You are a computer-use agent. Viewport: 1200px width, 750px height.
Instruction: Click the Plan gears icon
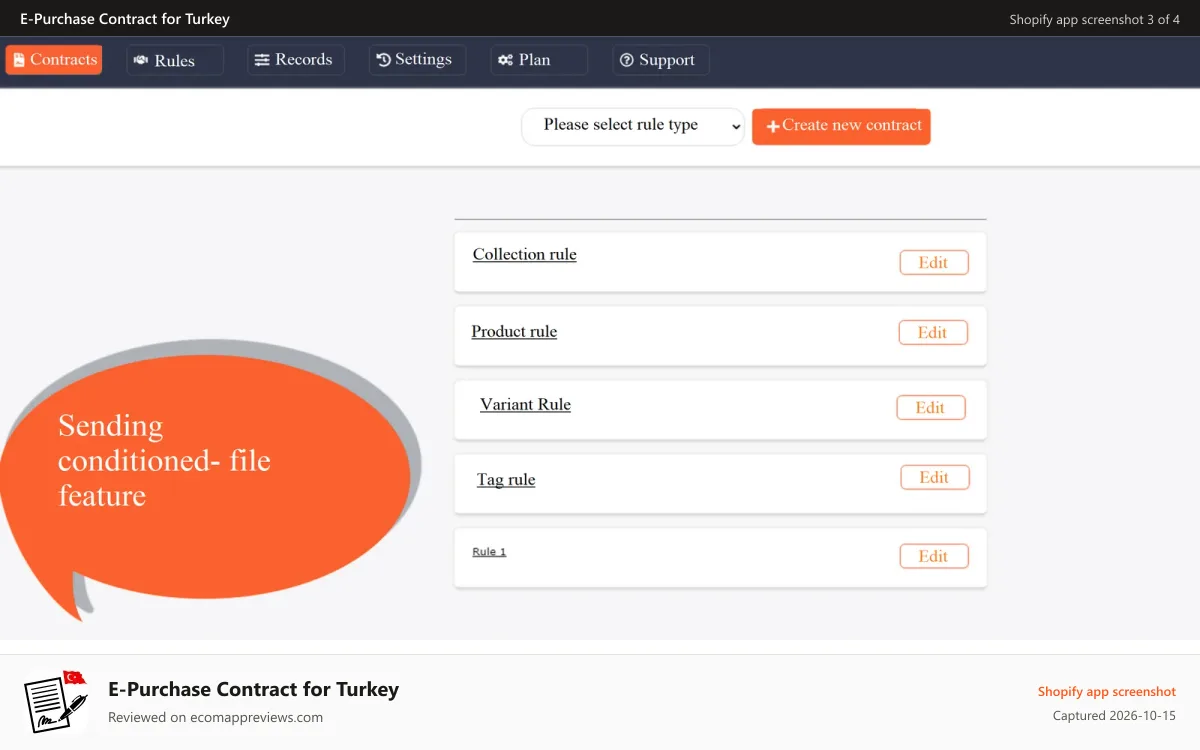pos(506,60)
